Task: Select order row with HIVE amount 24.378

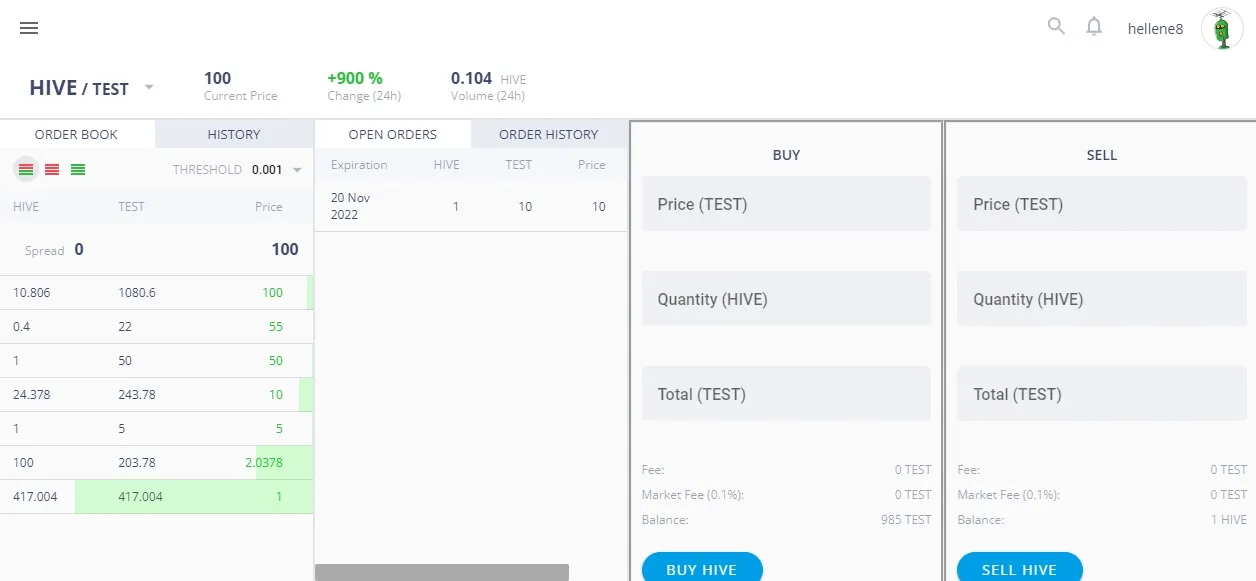Action: click(x=156, y=395)
